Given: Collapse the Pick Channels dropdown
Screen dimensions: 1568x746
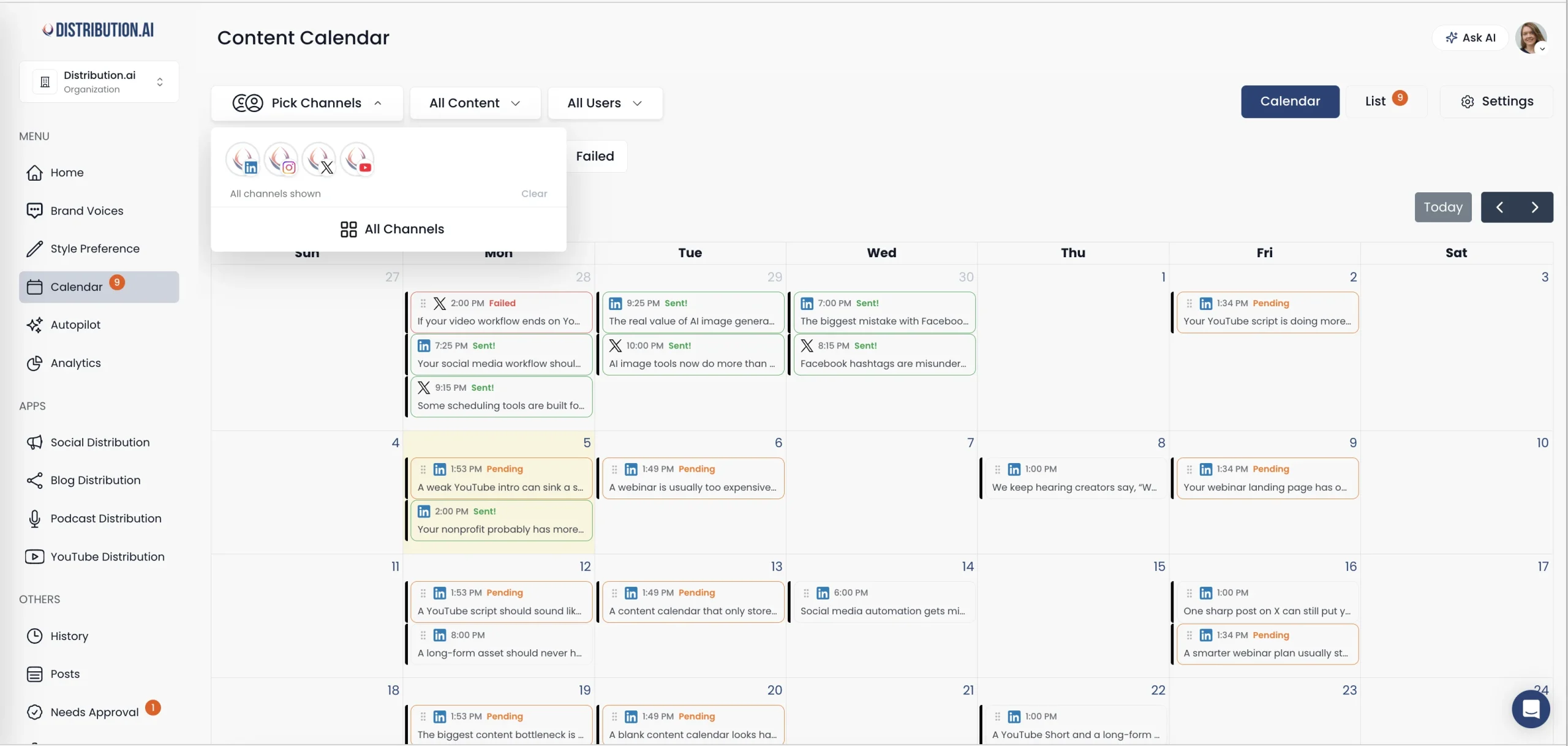Looking at the screenshot, I should click(x=307, y=103).
